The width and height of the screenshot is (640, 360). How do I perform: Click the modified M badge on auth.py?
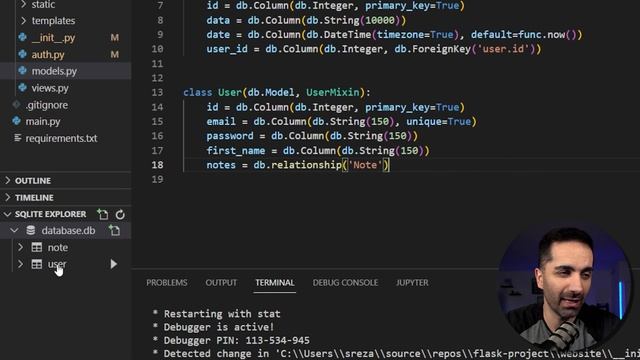(115, 54)
